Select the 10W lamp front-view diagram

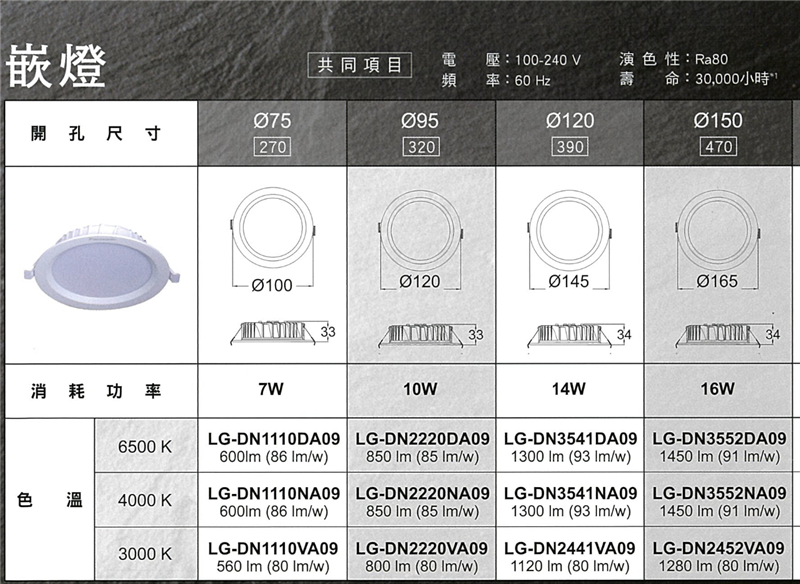(419, 238)
